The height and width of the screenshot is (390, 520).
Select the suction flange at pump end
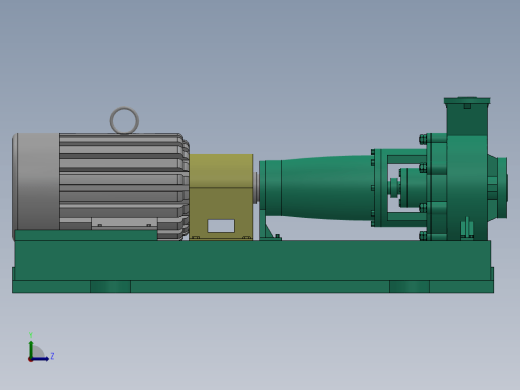502,188
